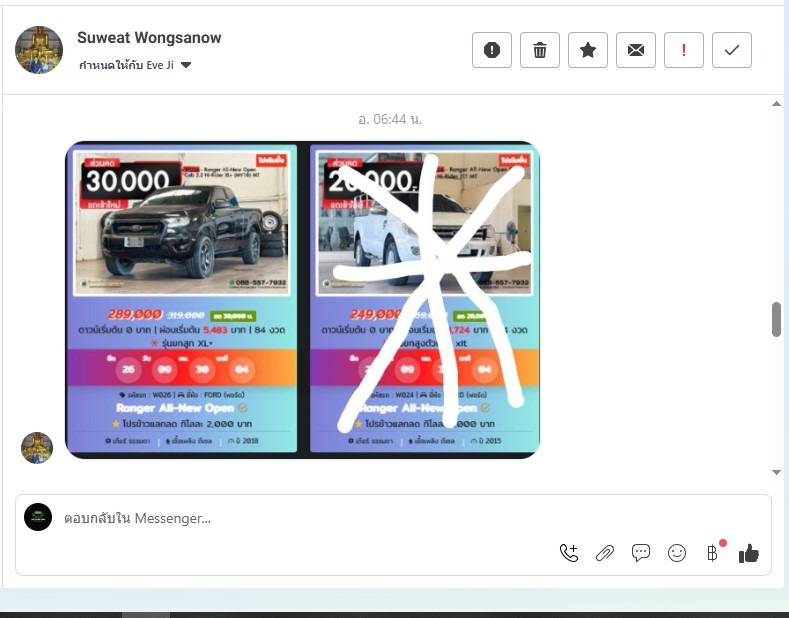Click the scrollbar down arrow

click(776, 472)
